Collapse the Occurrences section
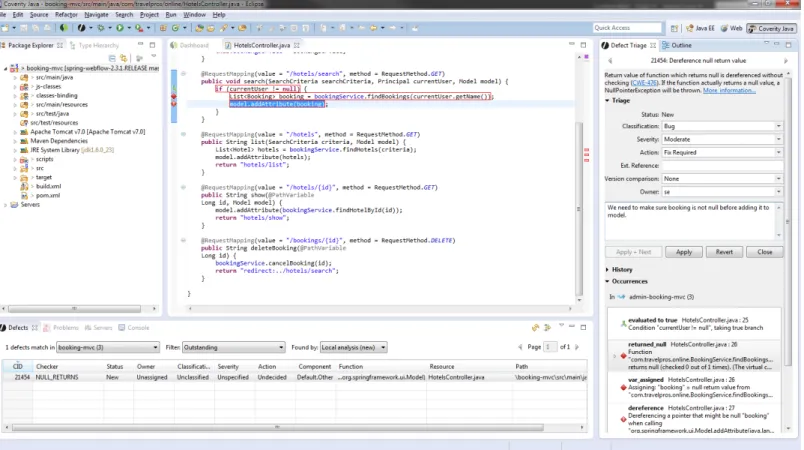The image size is (804, 450). coord(608,281)
